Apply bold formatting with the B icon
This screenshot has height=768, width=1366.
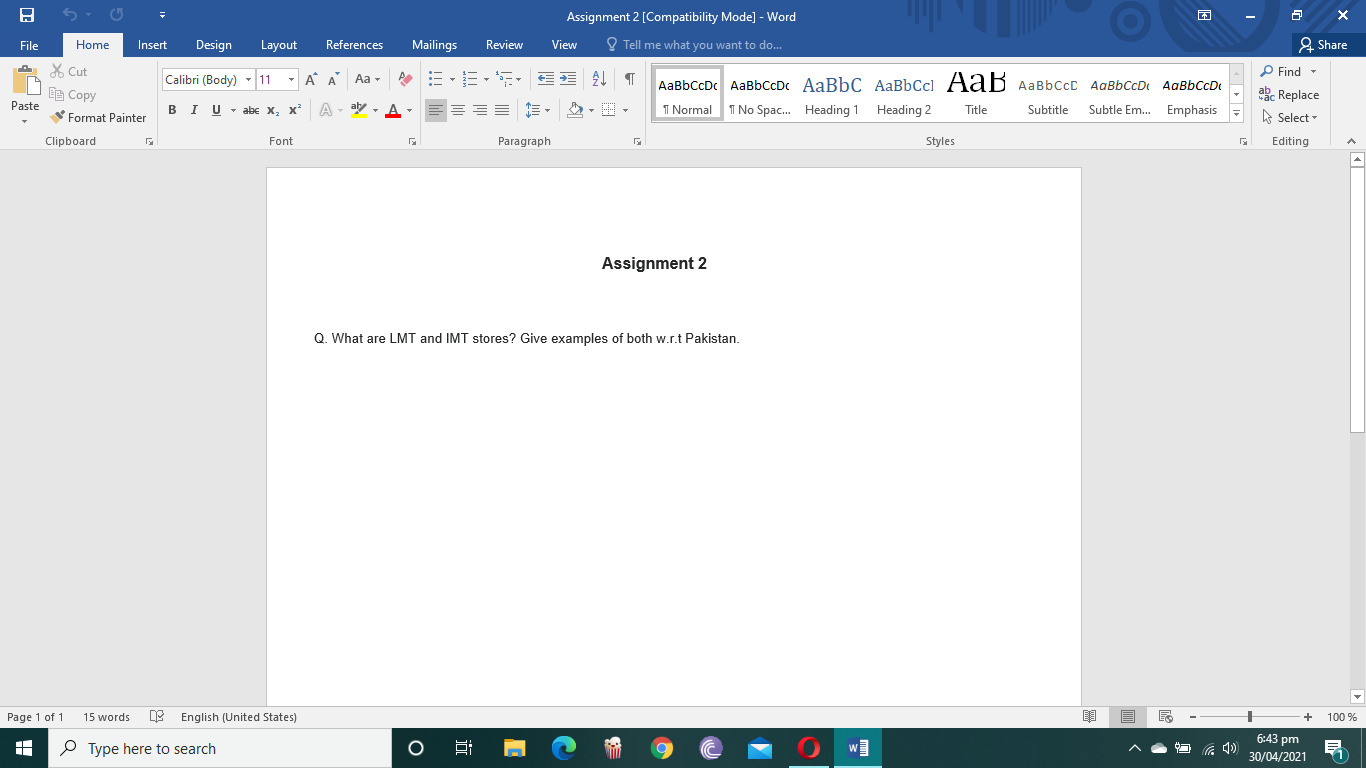point(172,111)
